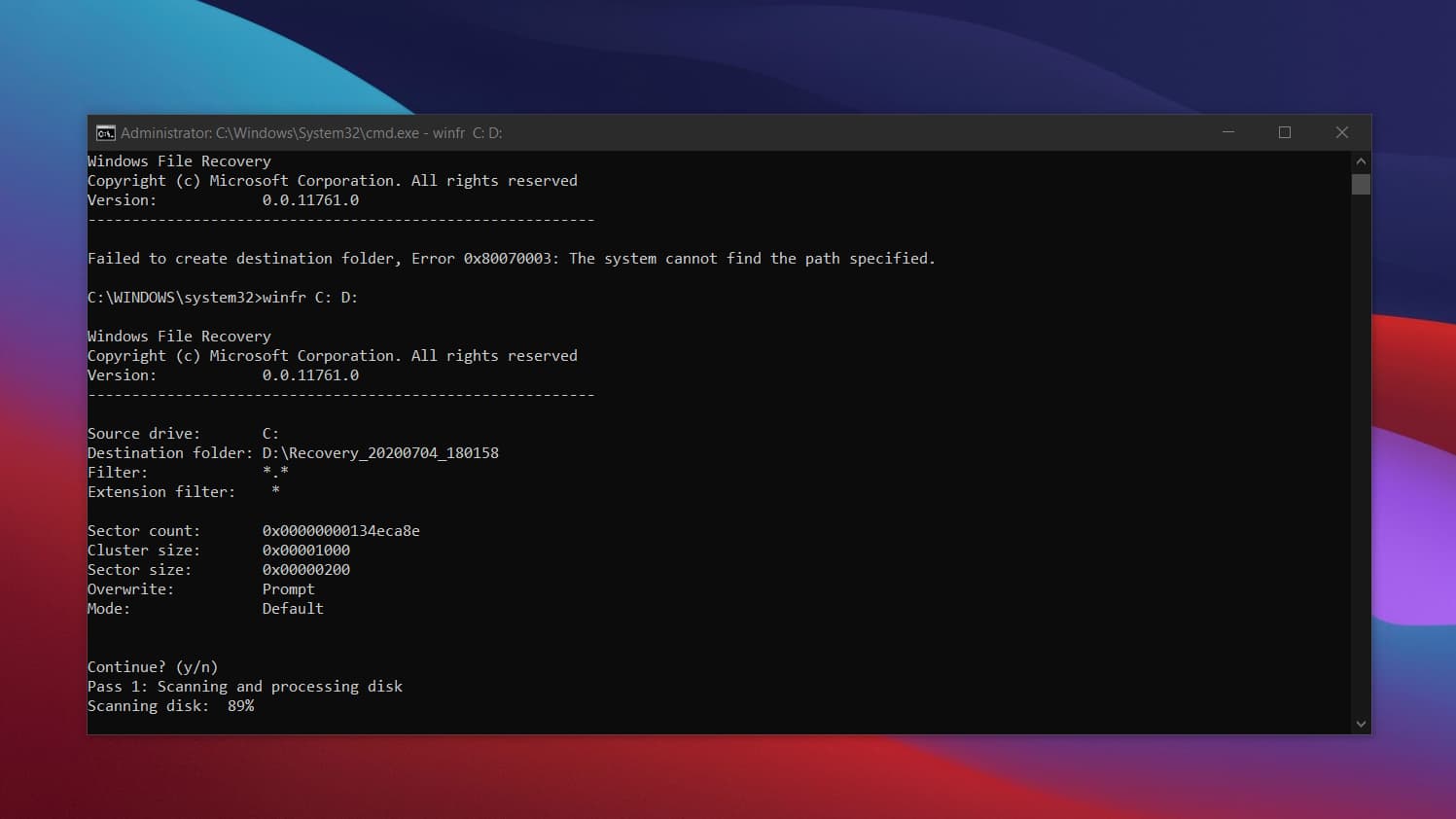This screenshot has width=1456, height=819.
Task: Click the scrollbar up arrow
Action: pos(1361,161)
